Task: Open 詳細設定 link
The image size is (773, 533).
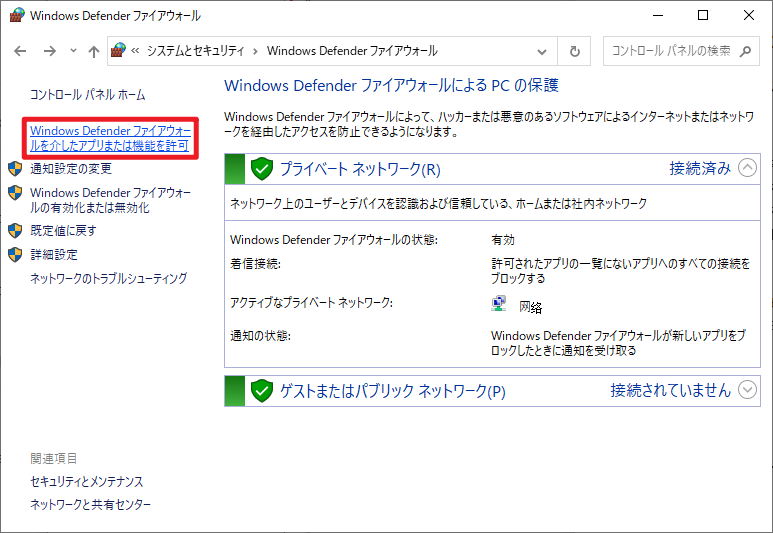Action: [x=54, y=254]
